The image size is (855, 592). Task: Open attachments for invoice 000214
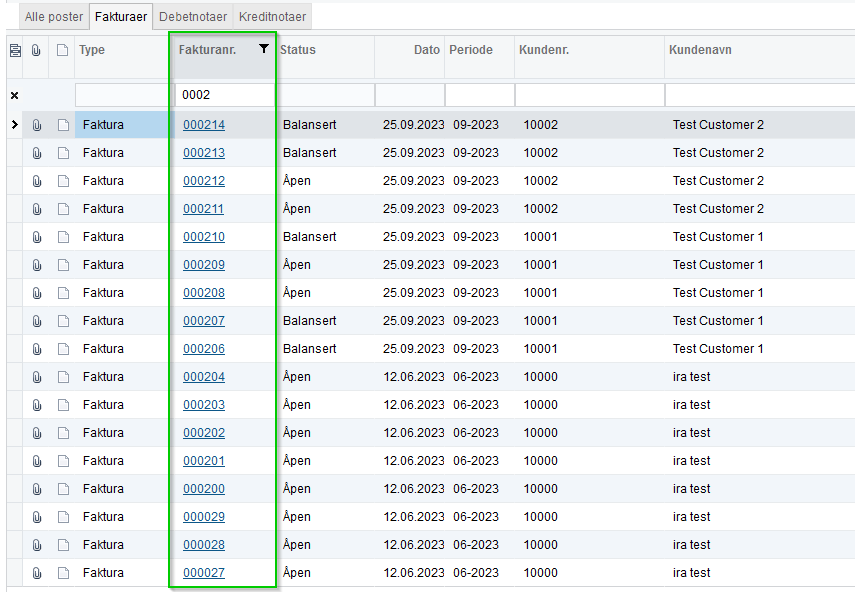tap(37, 125)
